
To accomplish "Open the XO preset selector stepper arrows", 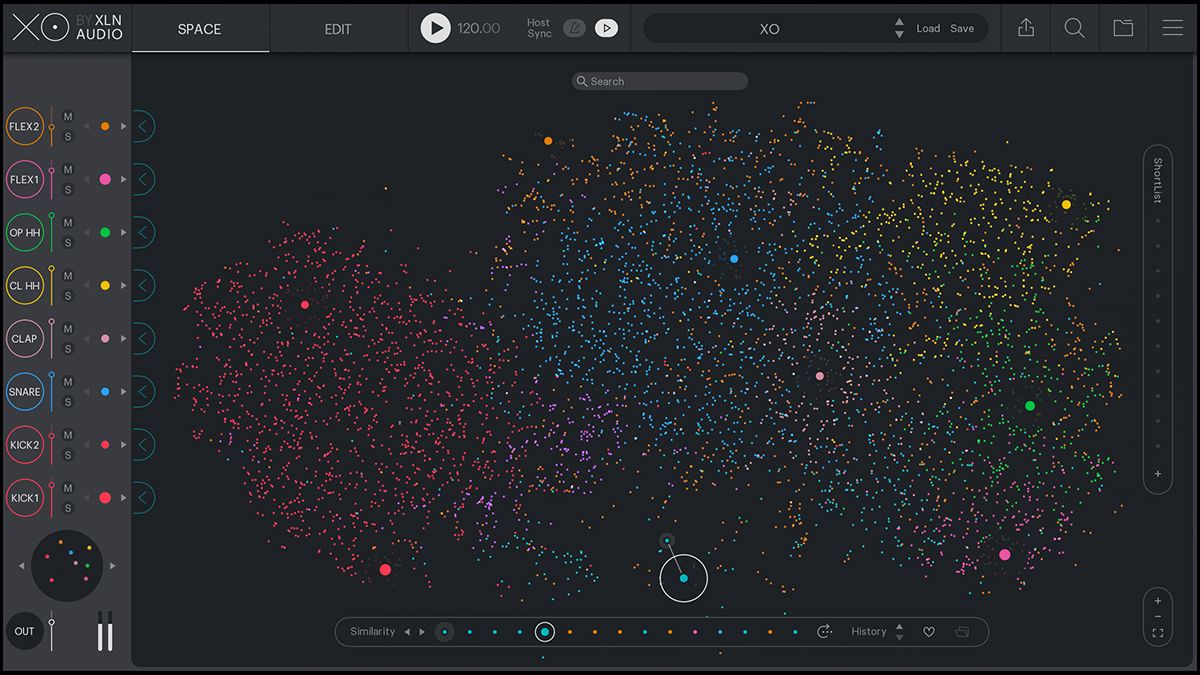I will pyautogui.click(x=898, y=27).
